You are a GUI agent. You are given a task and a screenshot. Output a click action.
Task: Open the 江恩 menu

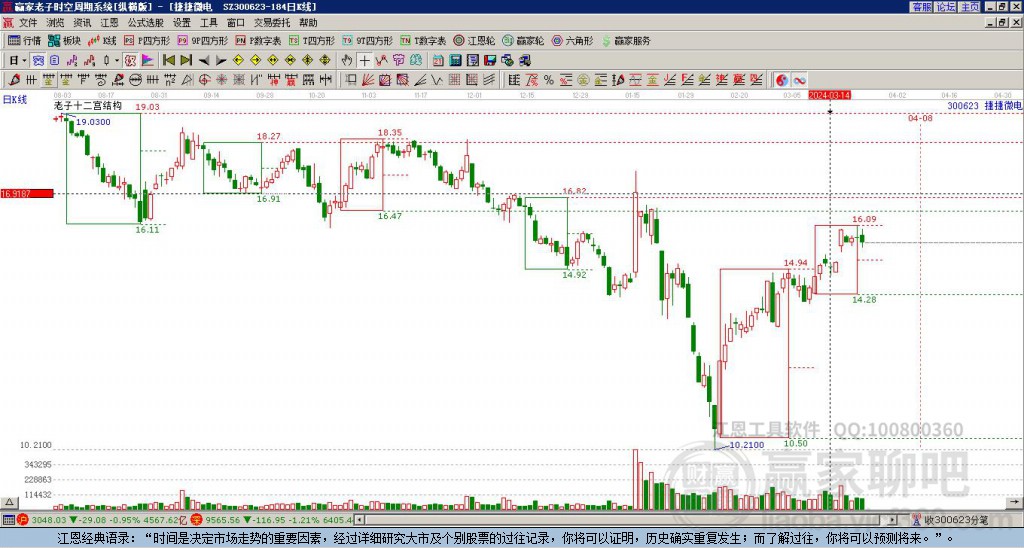(x=110, y=23)
